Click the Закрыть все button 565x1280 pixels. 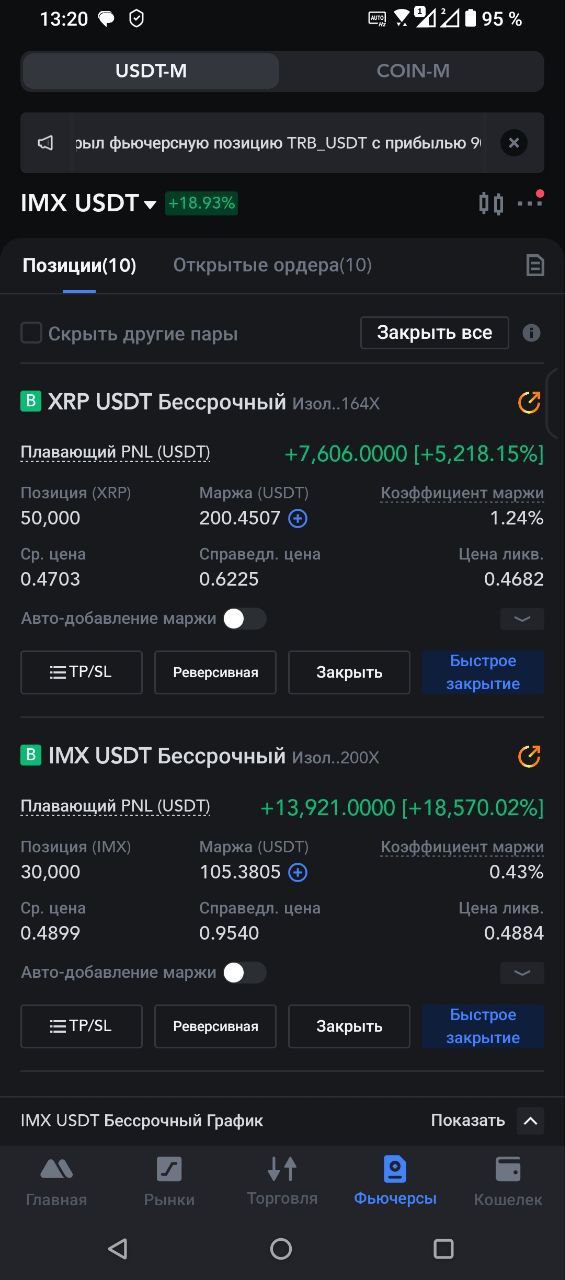click(434, 333)
